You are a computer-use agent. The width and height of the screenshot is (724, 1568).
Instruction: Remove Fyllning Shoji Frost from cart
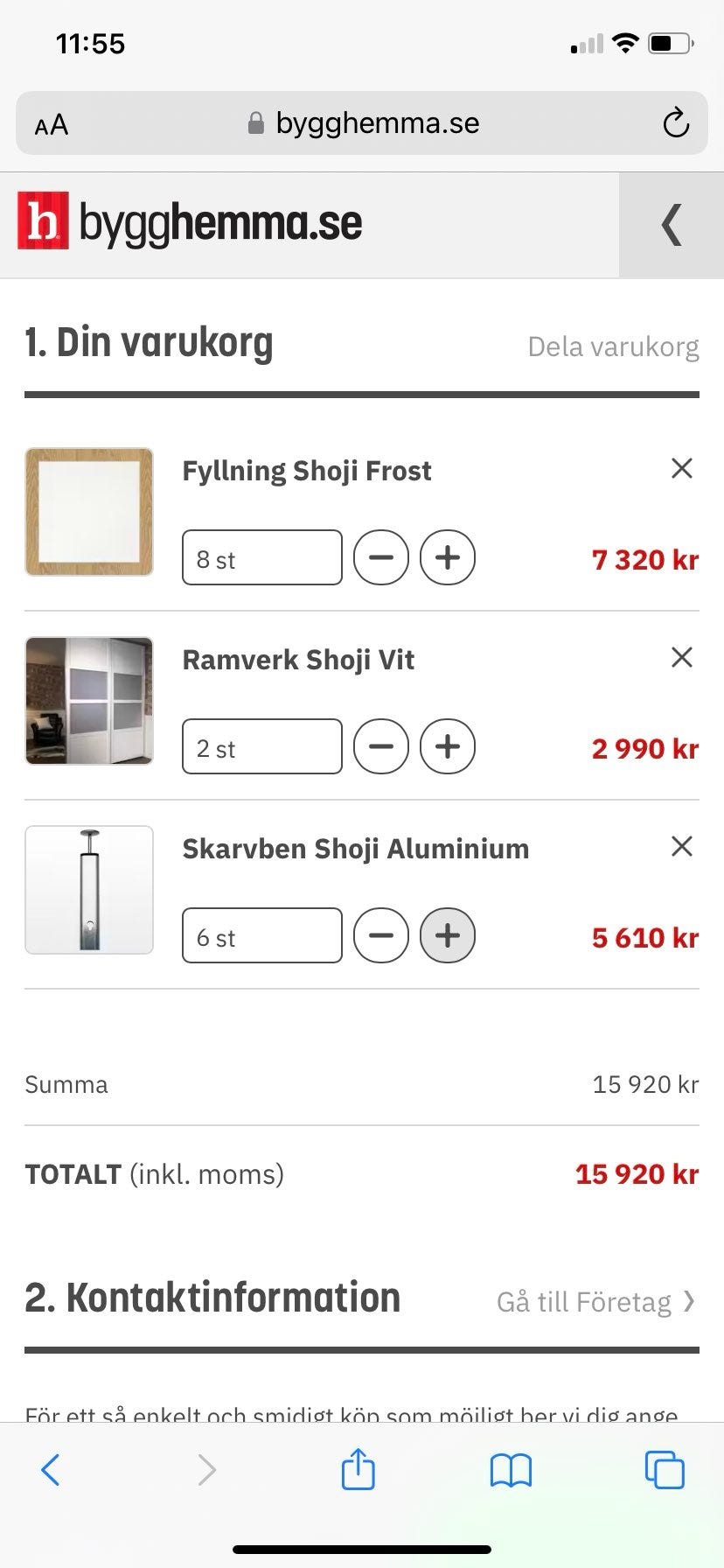click(681, 469)
